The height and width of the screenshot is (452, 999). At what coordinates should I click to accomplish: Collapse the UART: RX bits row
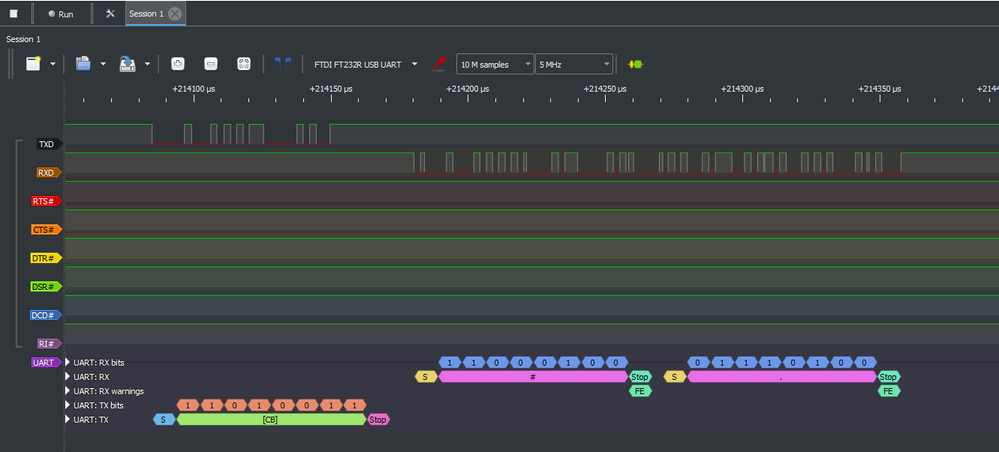68,363
